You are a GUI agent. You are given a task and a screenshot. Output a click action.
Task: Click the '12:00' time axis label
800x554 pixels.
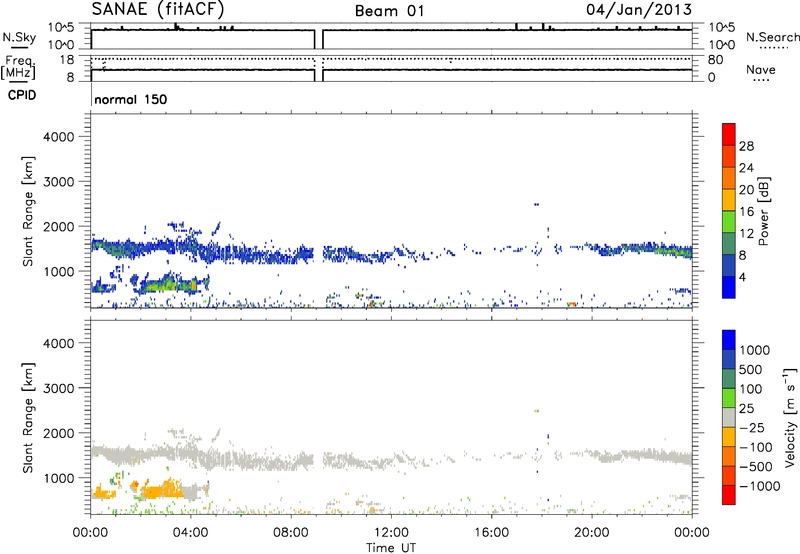391,533
